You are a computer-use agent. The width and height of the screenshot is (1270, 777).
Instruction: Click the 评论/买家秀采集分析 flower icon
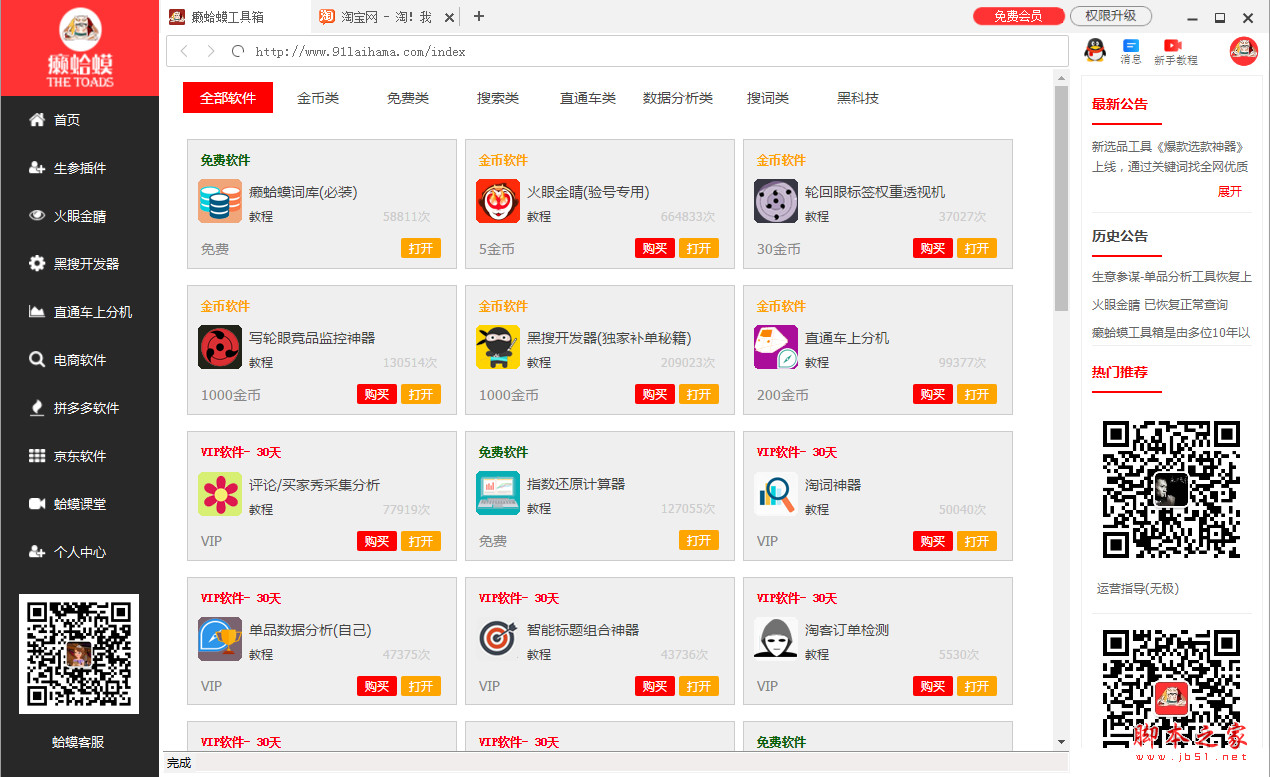tap(220, 493)
